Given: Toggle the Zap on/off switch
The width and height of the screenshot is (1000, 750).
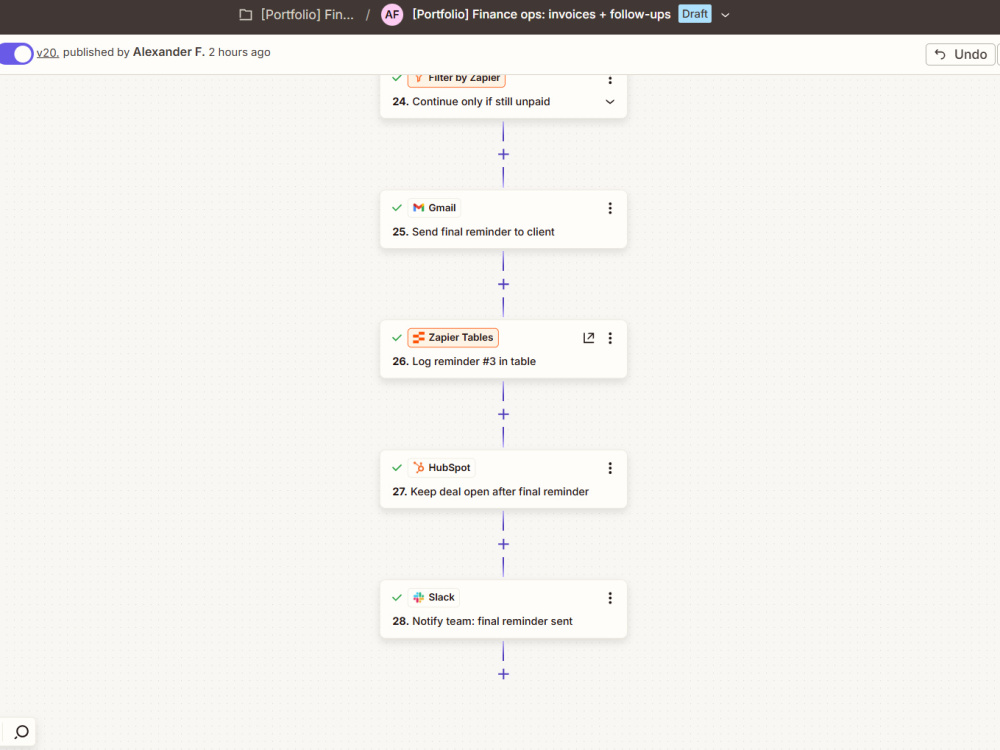Looking at the screenshot, I should 16,54.
